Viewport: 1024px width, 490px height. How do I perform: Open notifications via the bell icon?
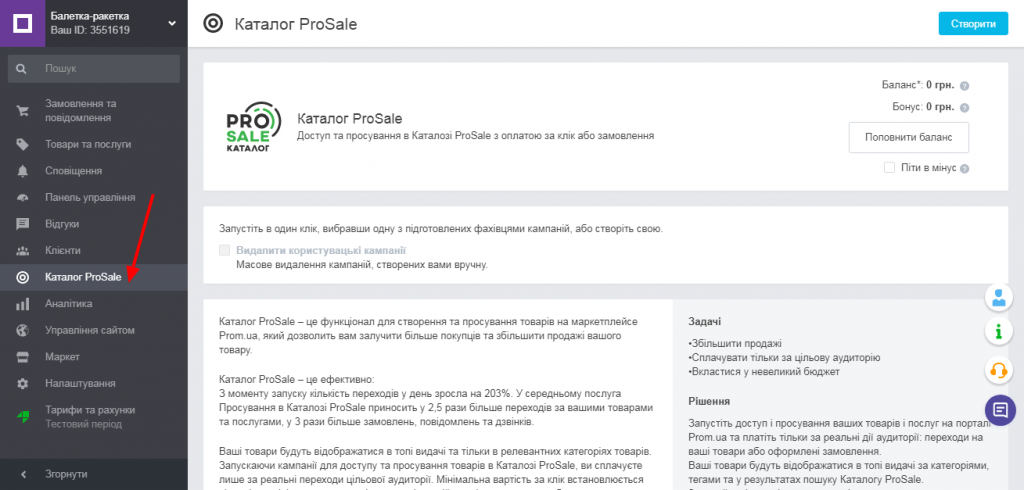23,171
